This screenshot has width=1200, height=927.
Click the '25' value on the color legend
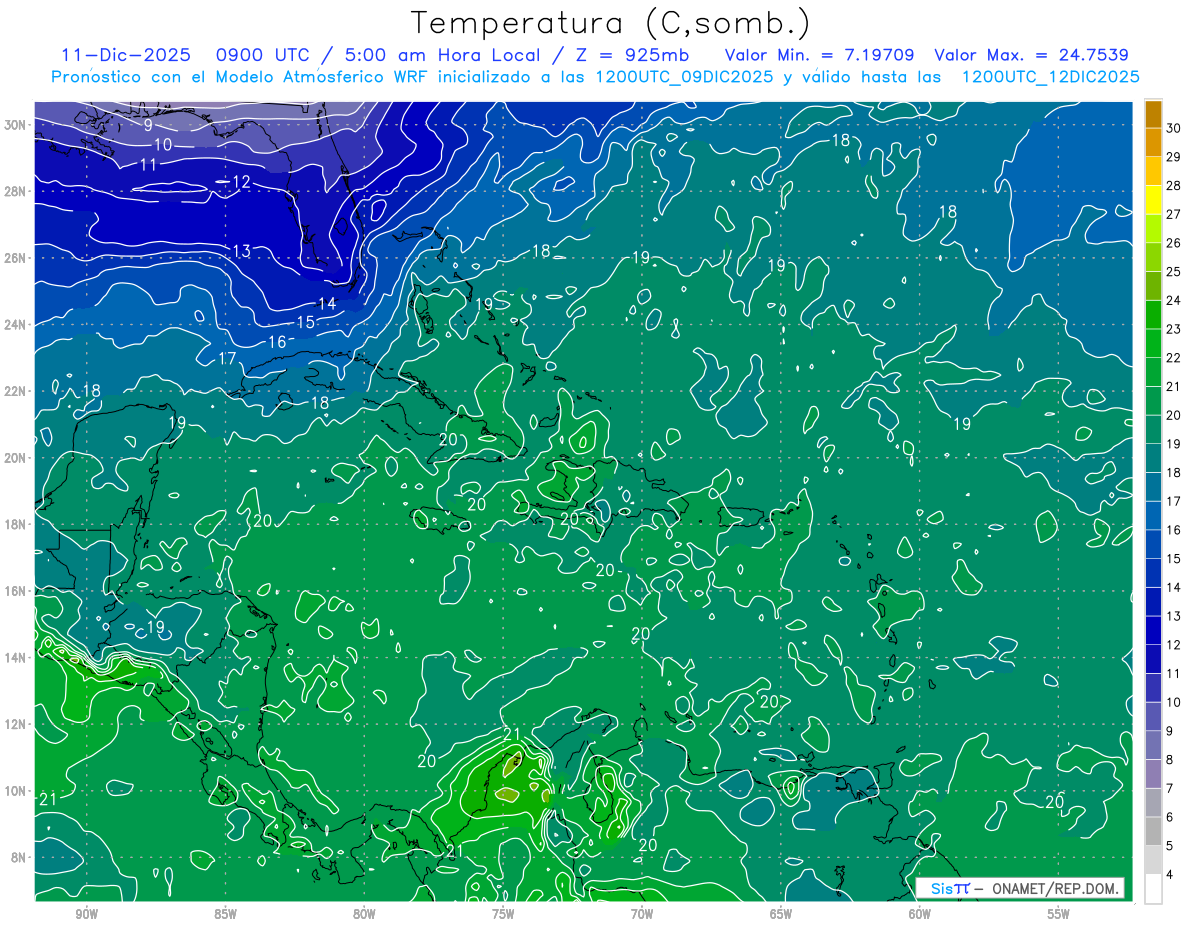click(x=1173, y=271)
